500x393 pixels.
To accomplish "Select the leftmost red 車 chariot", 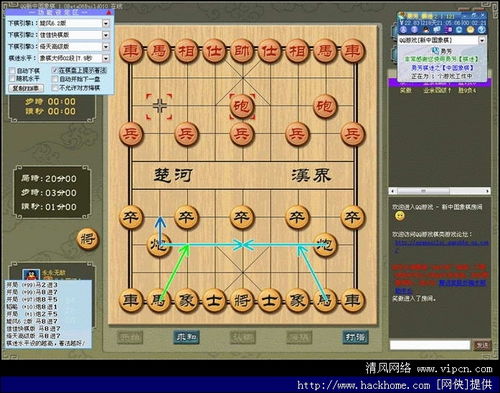I will pos(131,51).
